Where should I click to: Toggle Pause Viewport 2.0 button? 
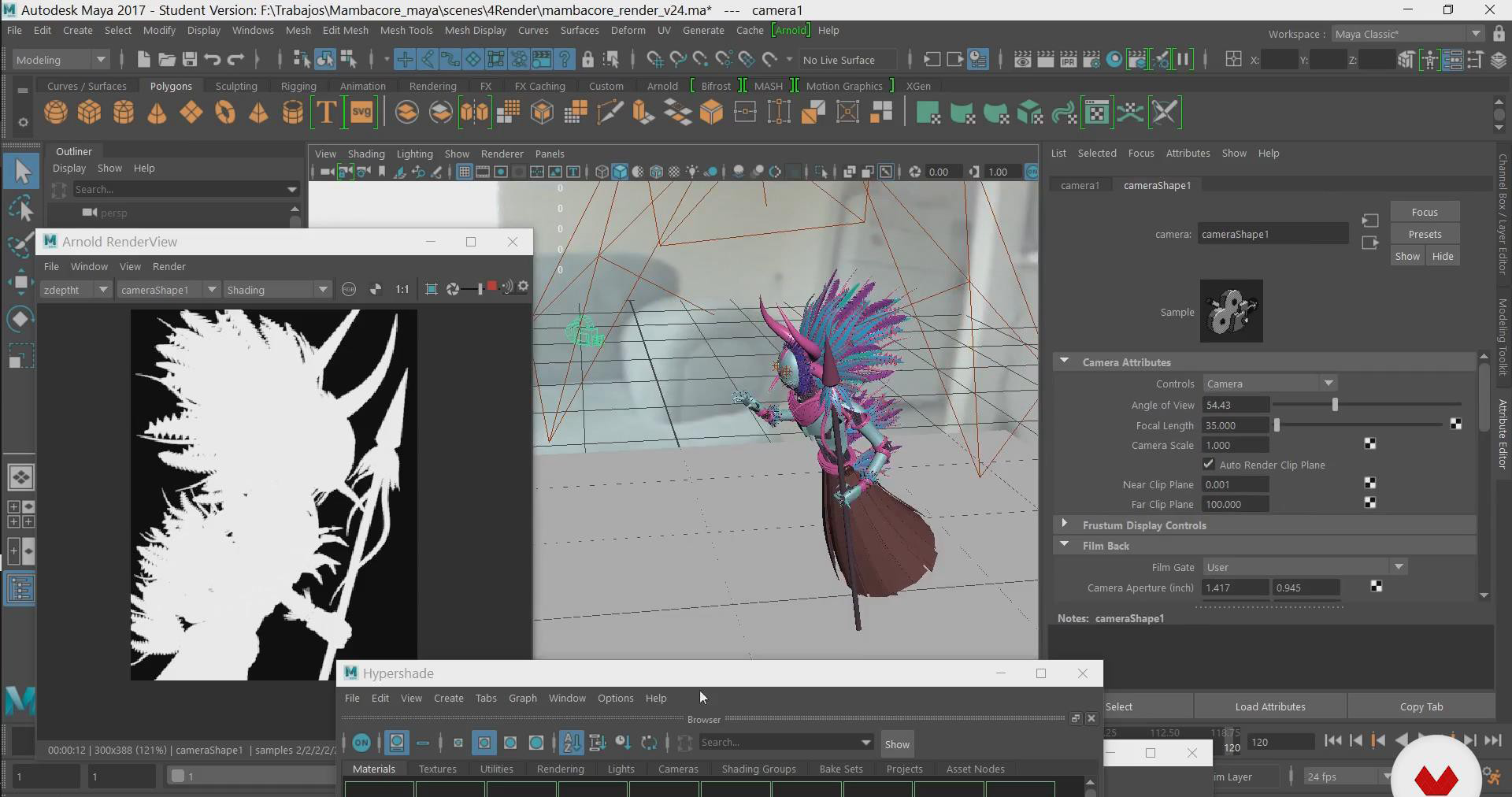click(1183, 59)
